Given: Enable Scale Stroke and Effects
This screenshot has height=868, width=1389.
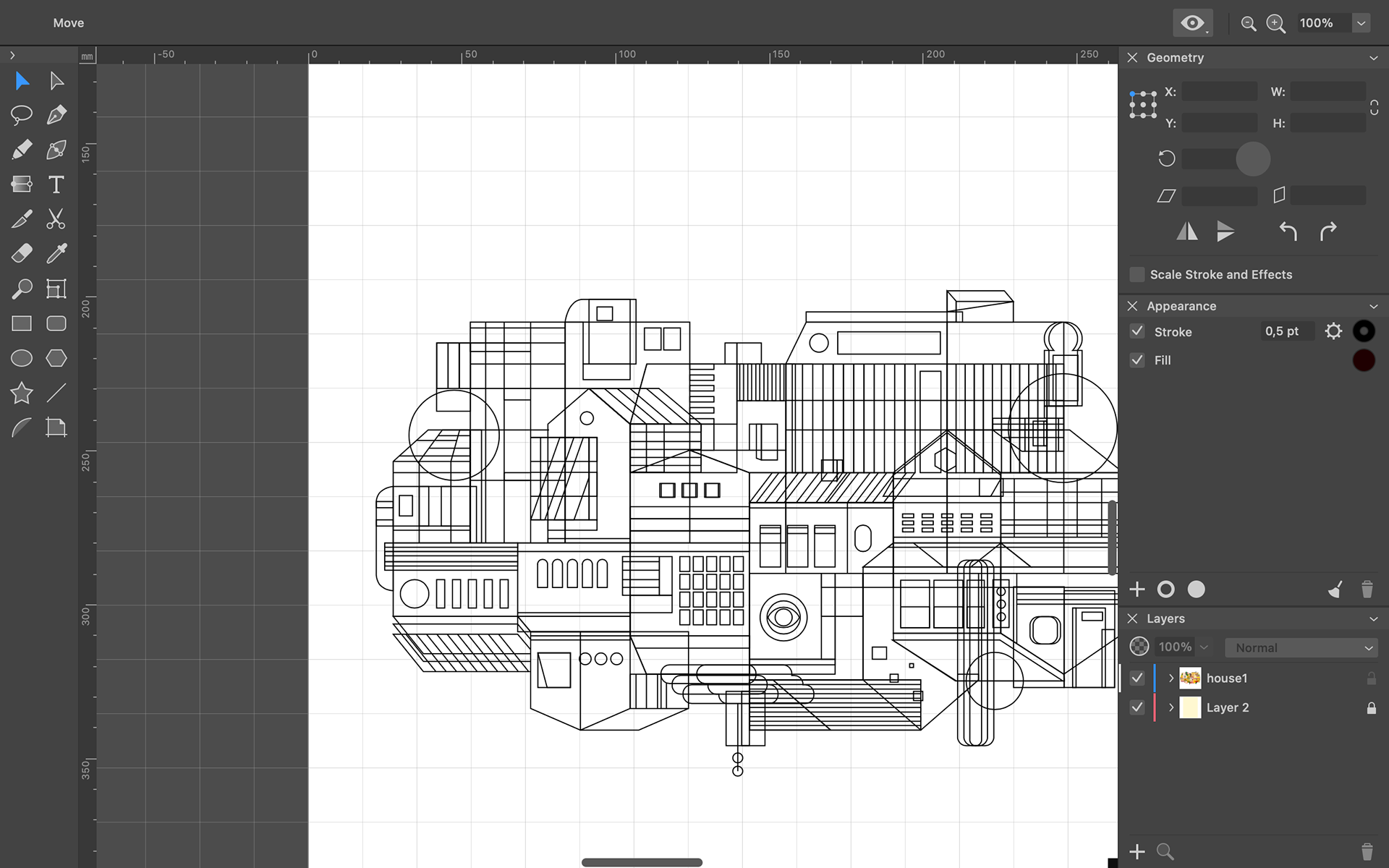Looking at the screenshot, I should pyautogui.click(x=1137, y=275).
